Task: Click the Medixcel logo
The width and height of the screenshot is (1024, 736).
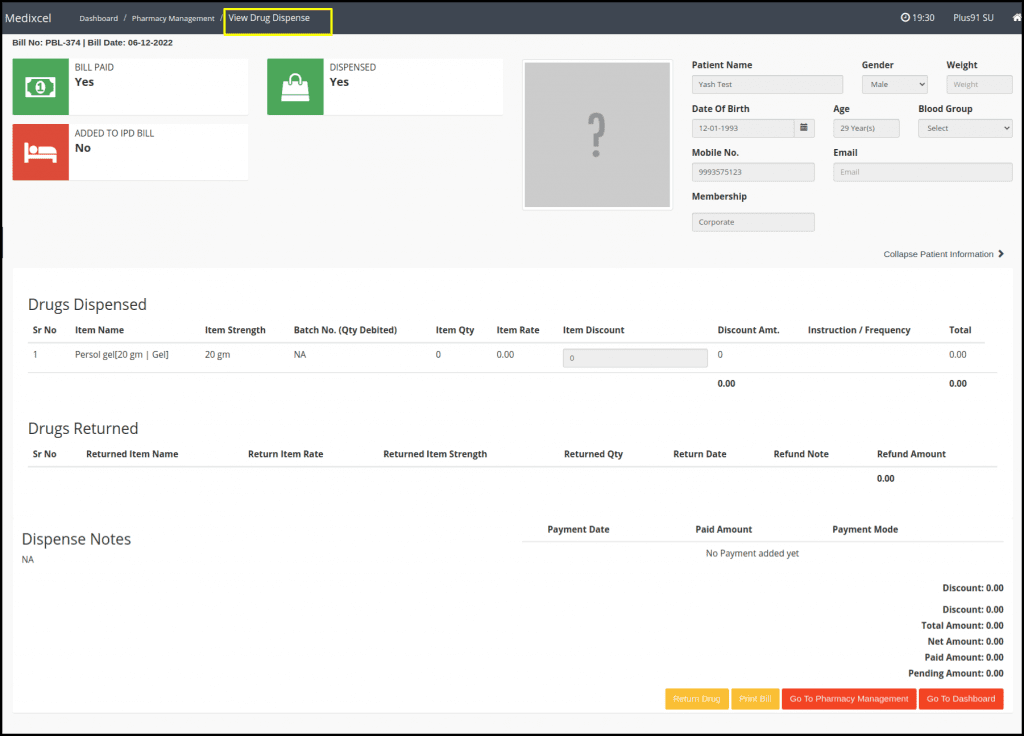Action: (29, 17)
